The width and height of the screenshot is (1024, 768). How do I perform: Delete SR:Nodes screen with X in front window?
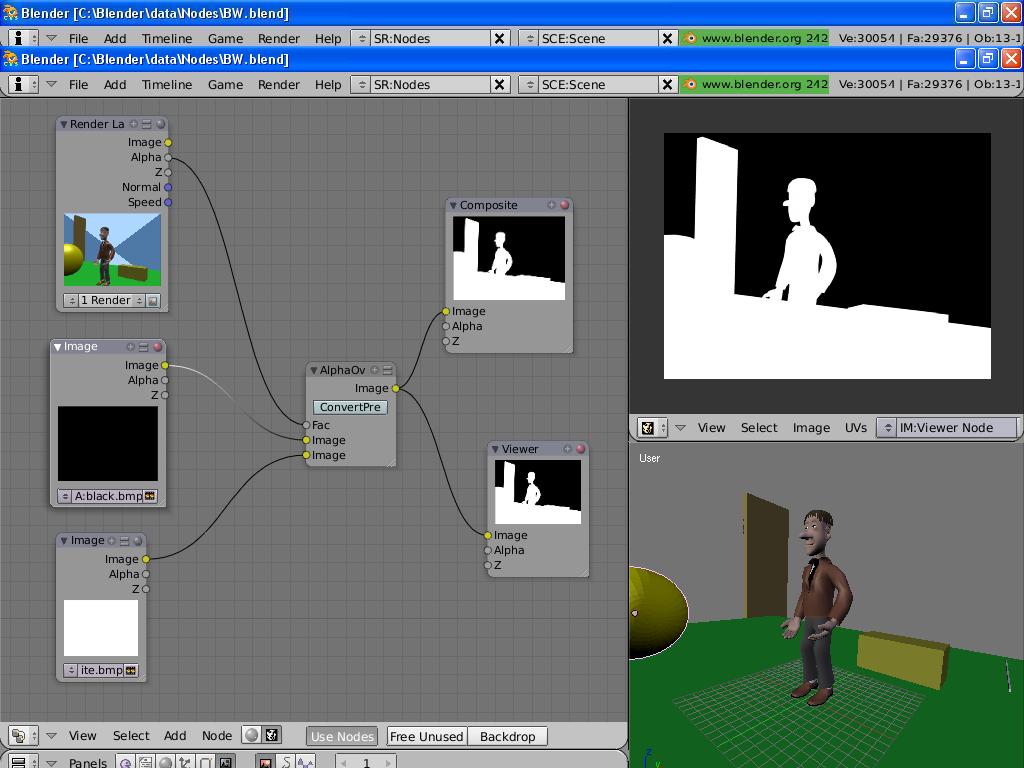[x=500, y=84]
